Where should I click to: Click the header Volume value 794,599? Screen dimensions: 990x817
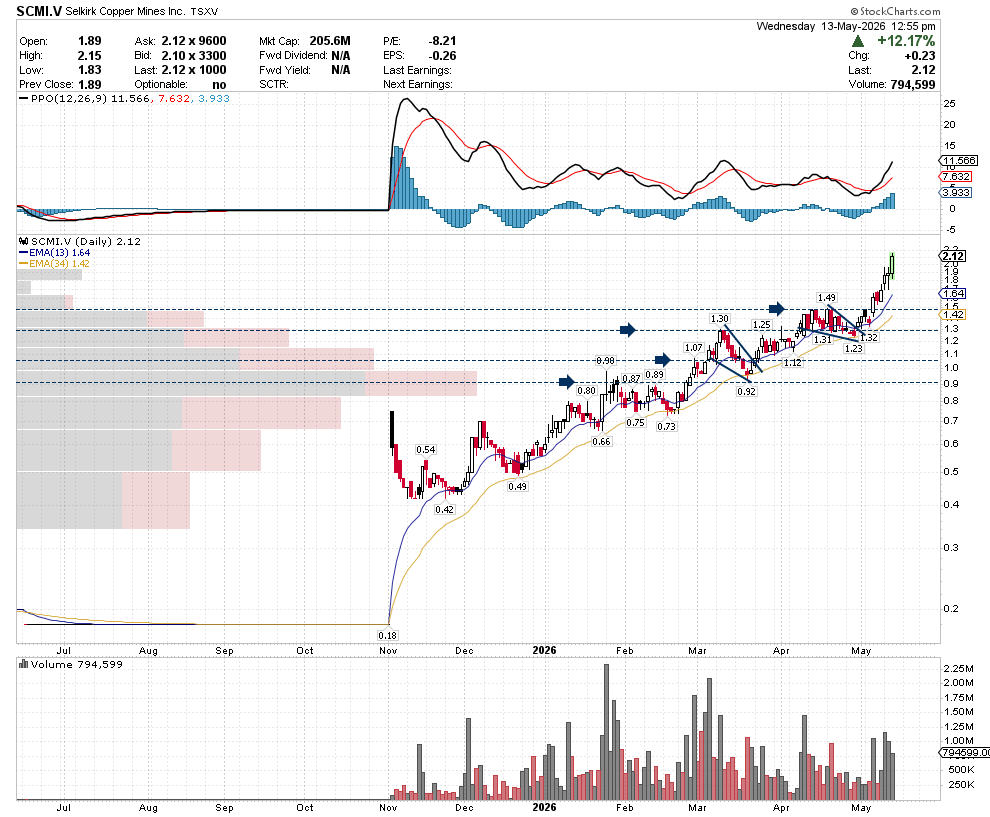coord(912,85)
